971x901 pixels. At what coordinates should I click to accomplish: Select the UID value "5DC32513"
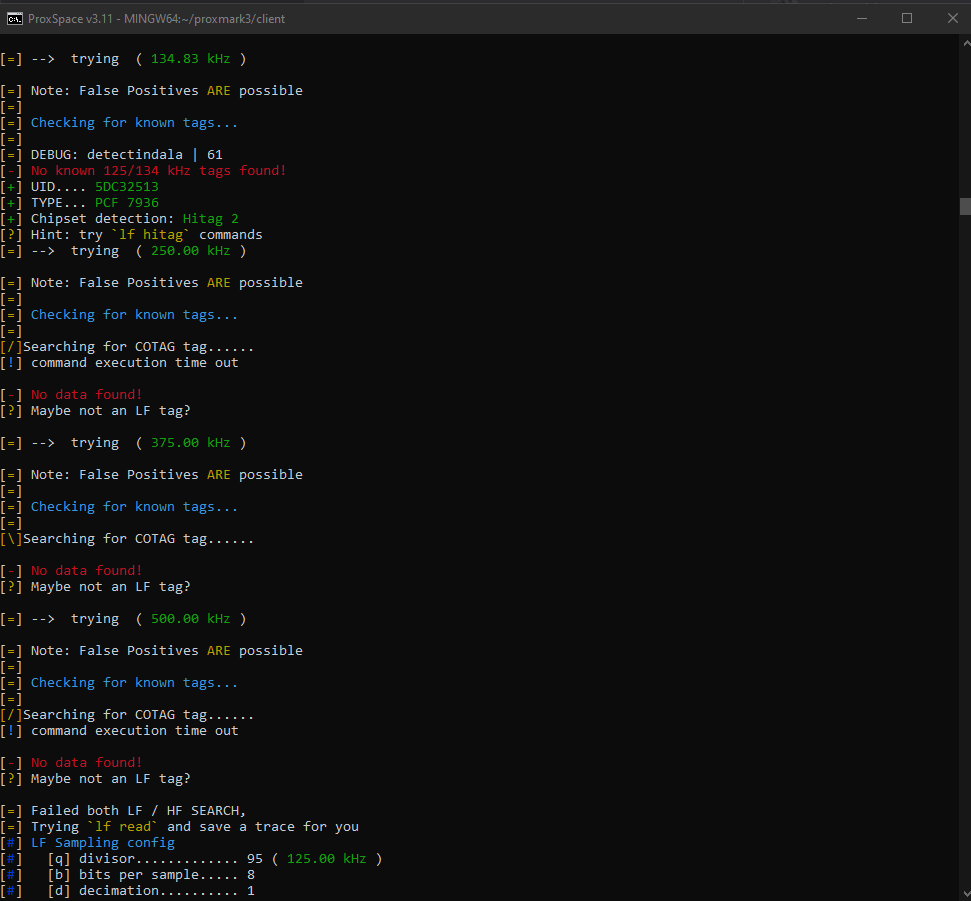[x=127, y=187]
